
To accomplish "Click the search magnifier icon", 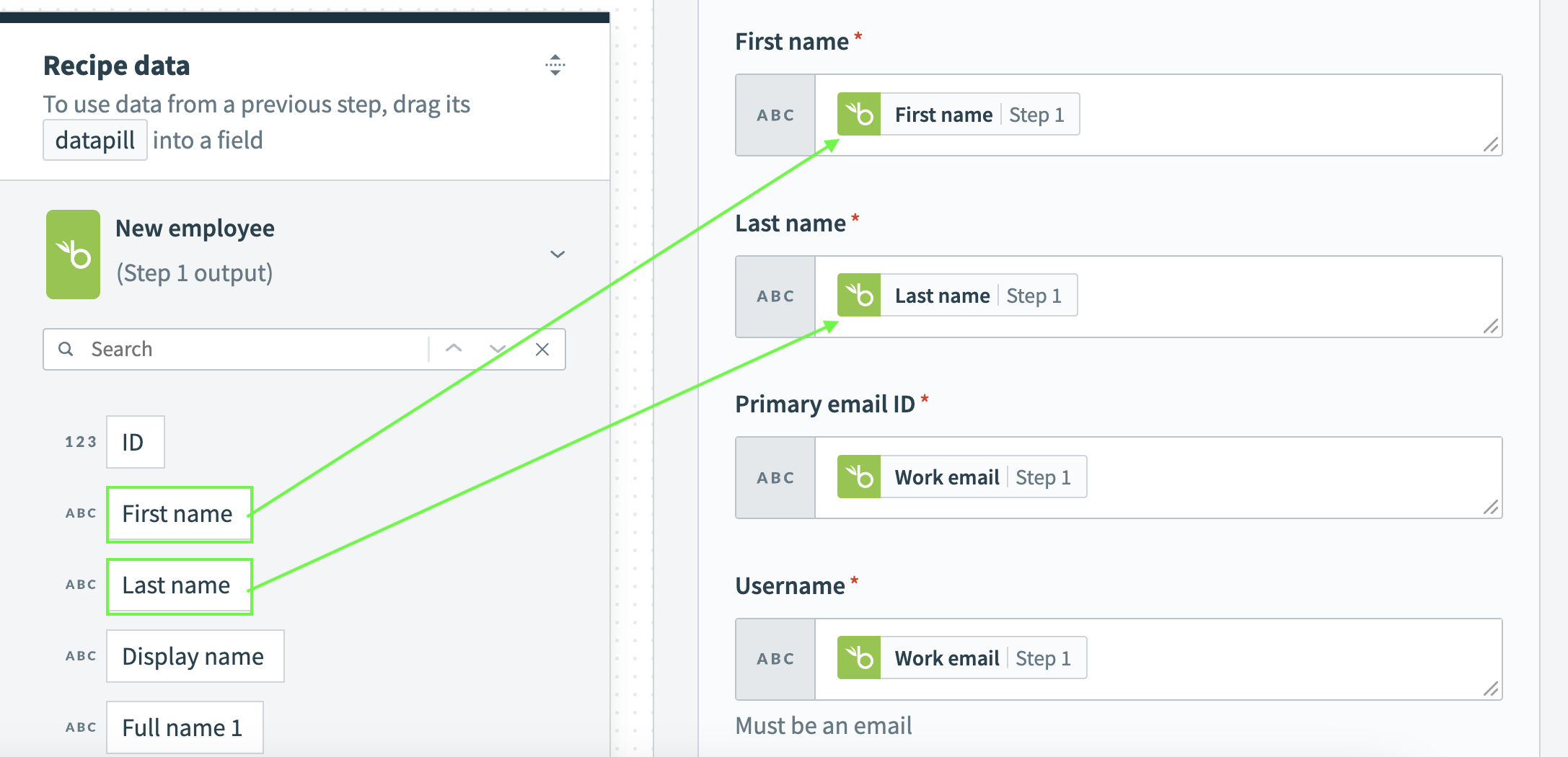I will [x=66, y=349].
